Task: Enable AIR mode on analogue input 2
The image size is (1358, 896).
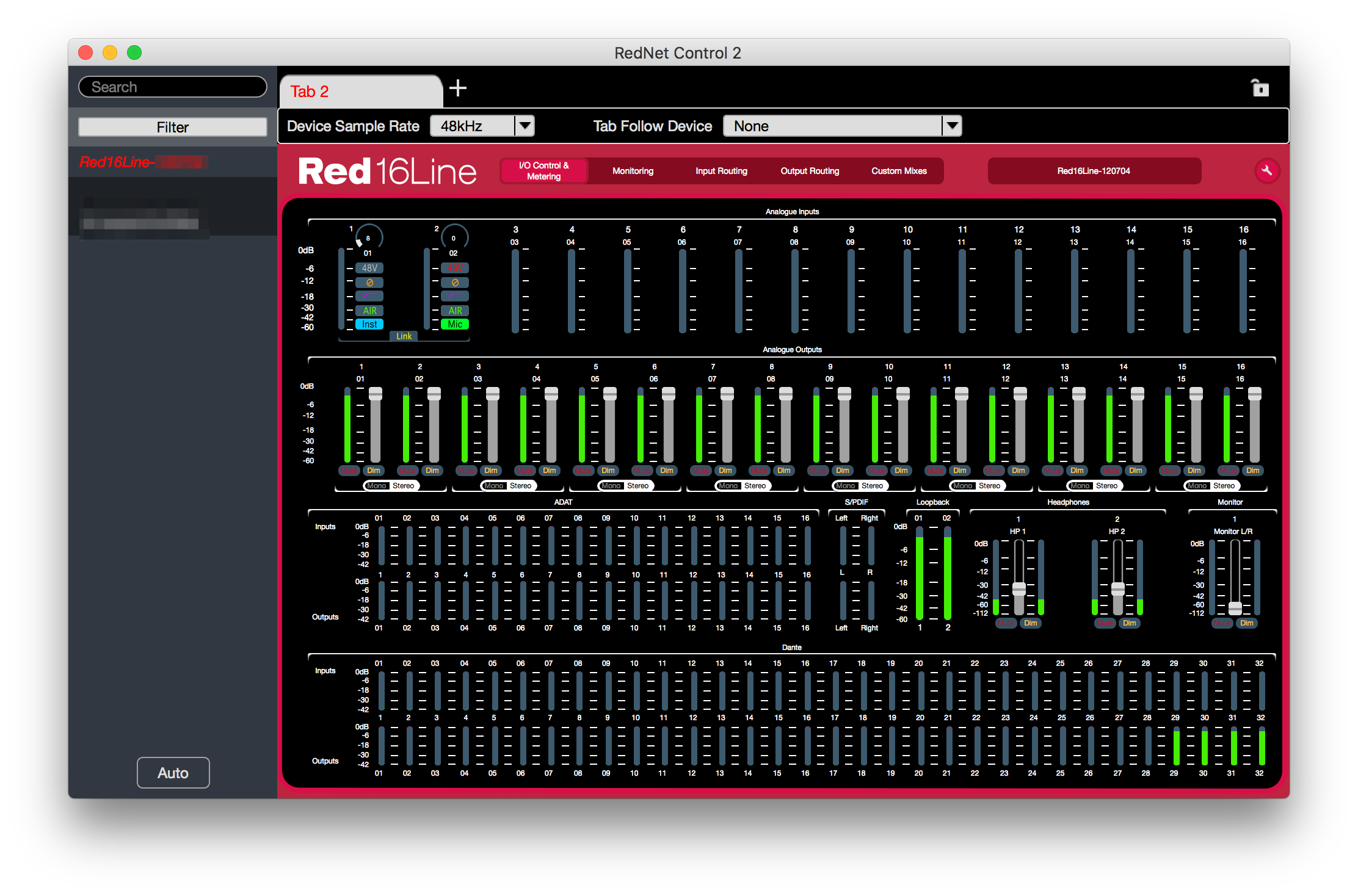Action: (x=455, y=311)
